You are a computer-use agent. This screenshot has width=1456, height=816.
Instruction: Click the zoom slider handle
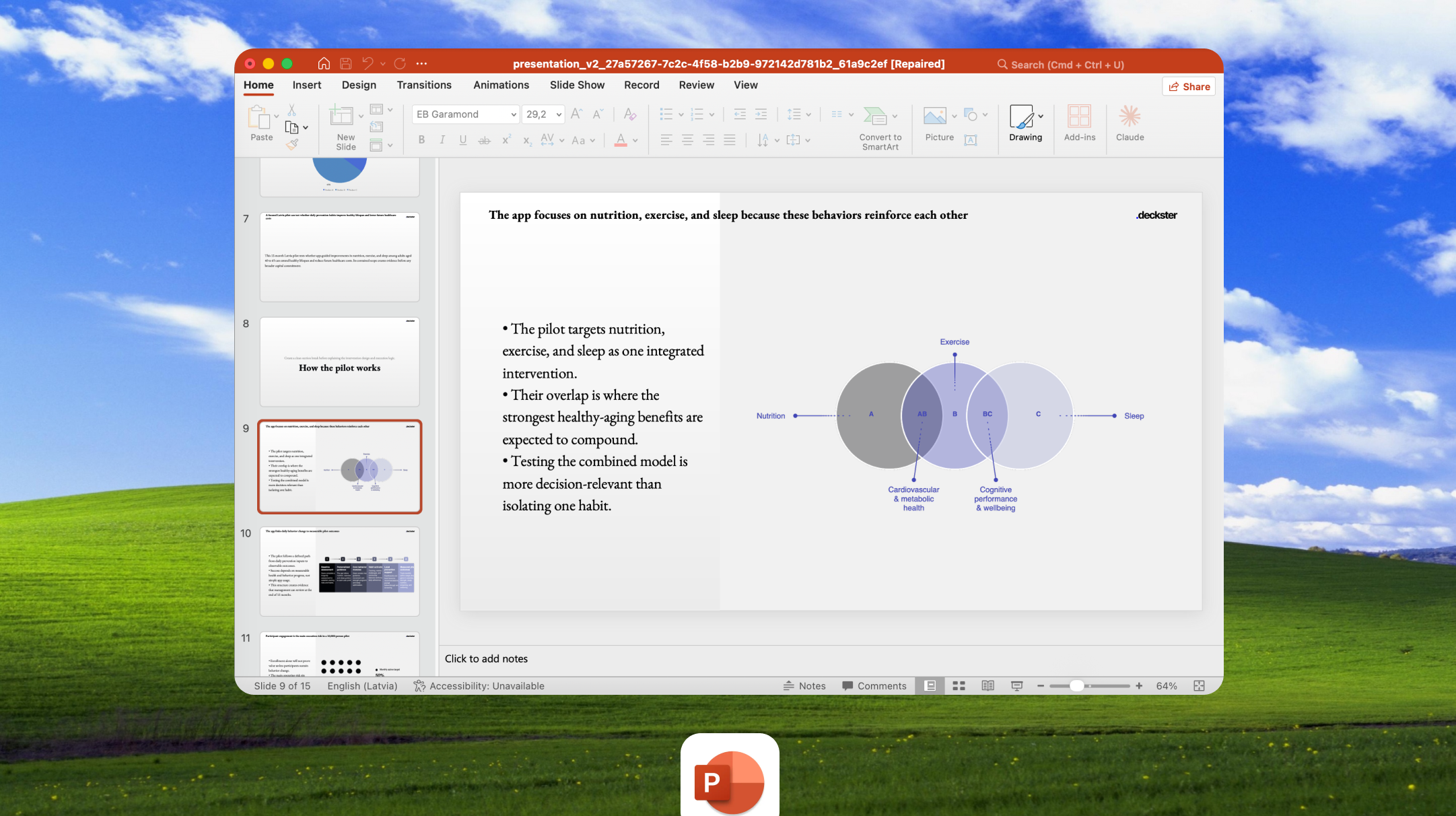point(1077,685)
